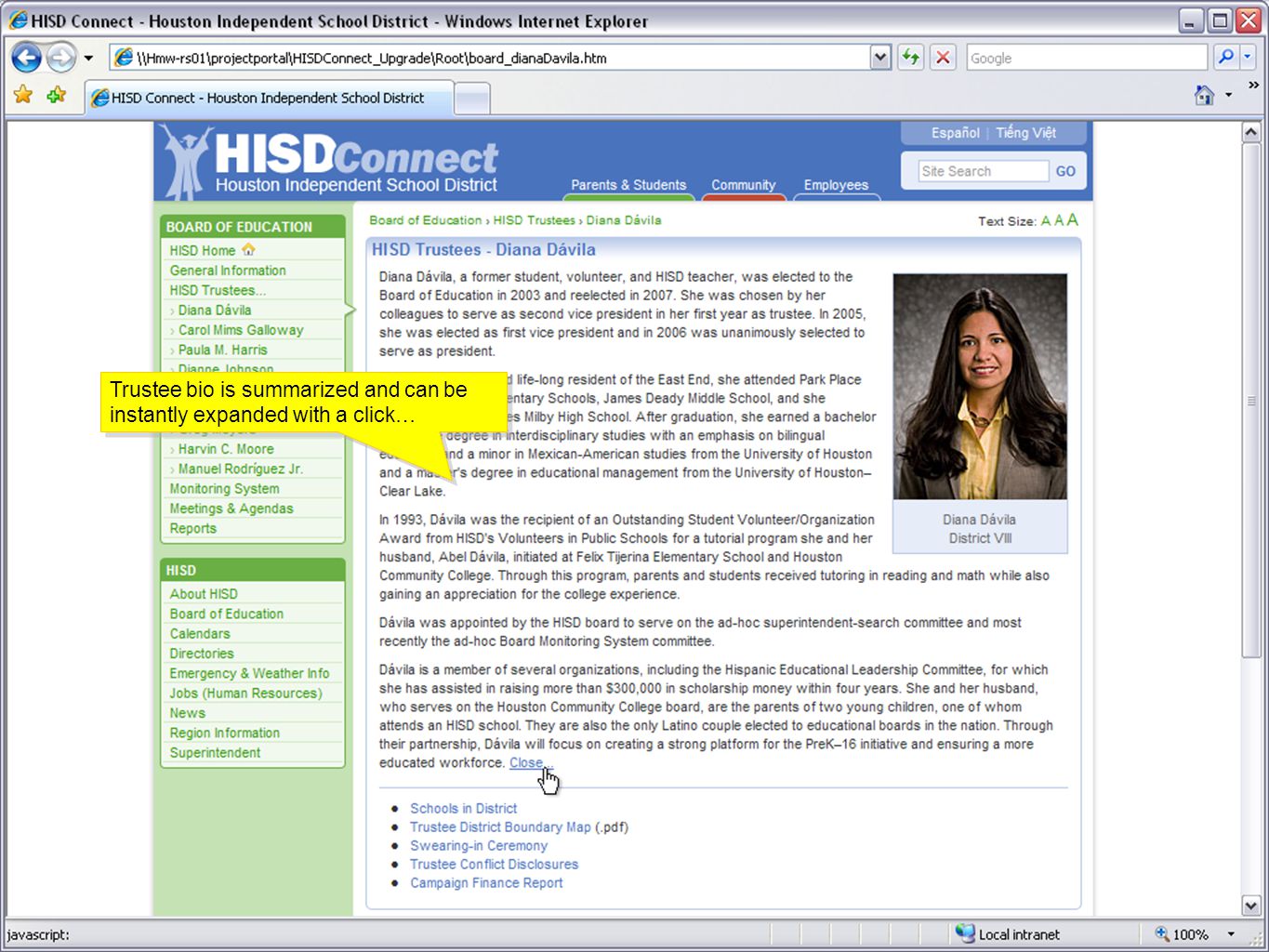Viewport: 1269px width, 952px height.
Task: Click the red Stop loading icon
Action: [x=943, y=58]
